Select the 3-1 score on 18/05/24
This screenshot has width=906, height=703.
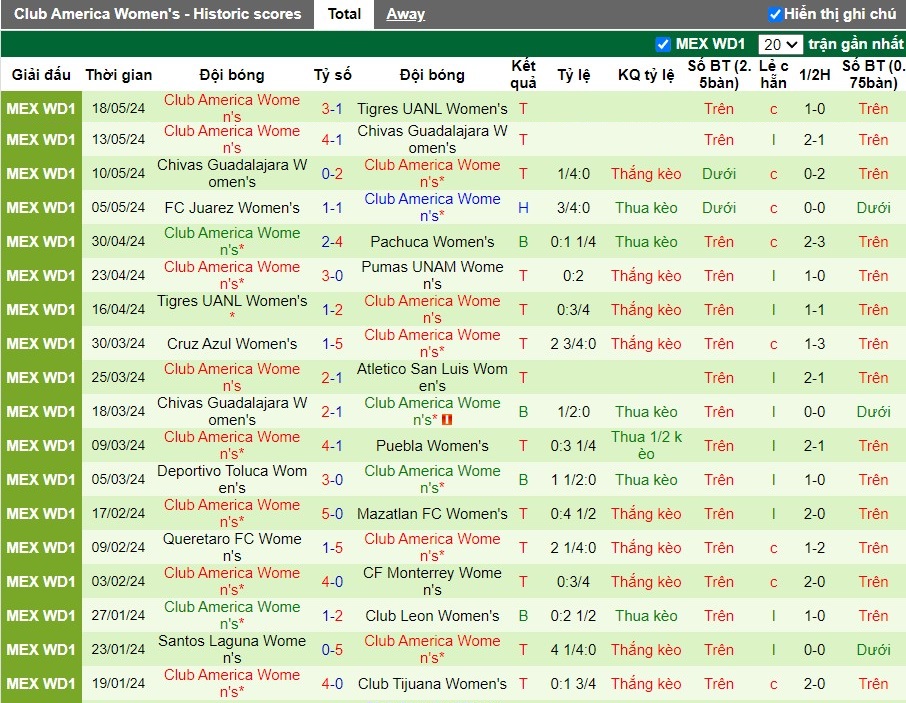[332, 109]
